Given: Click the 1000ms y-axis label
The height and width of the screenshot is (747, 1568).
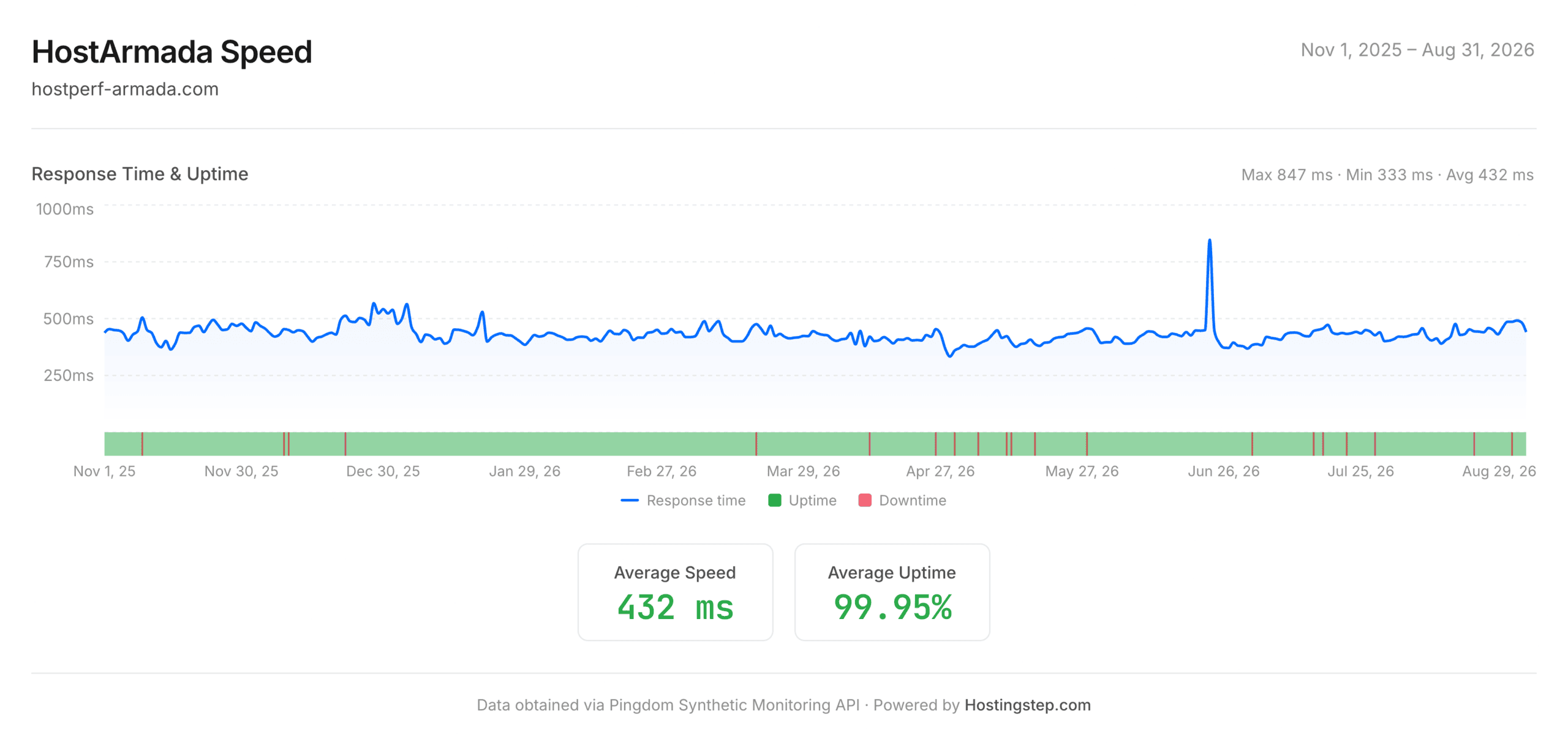Looking at the screenshot, I should coord(65,209).
